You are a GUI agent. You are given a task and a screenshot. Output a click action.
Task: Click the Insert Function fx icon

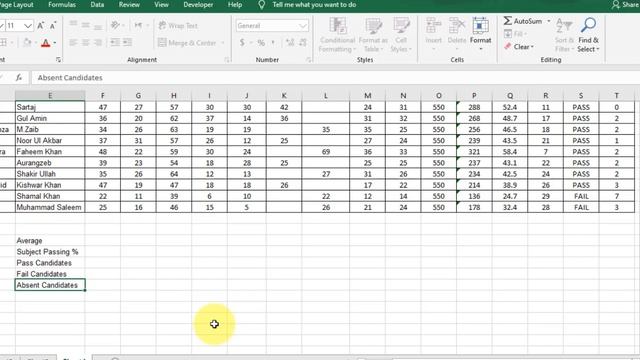click(x=19, y=78)
